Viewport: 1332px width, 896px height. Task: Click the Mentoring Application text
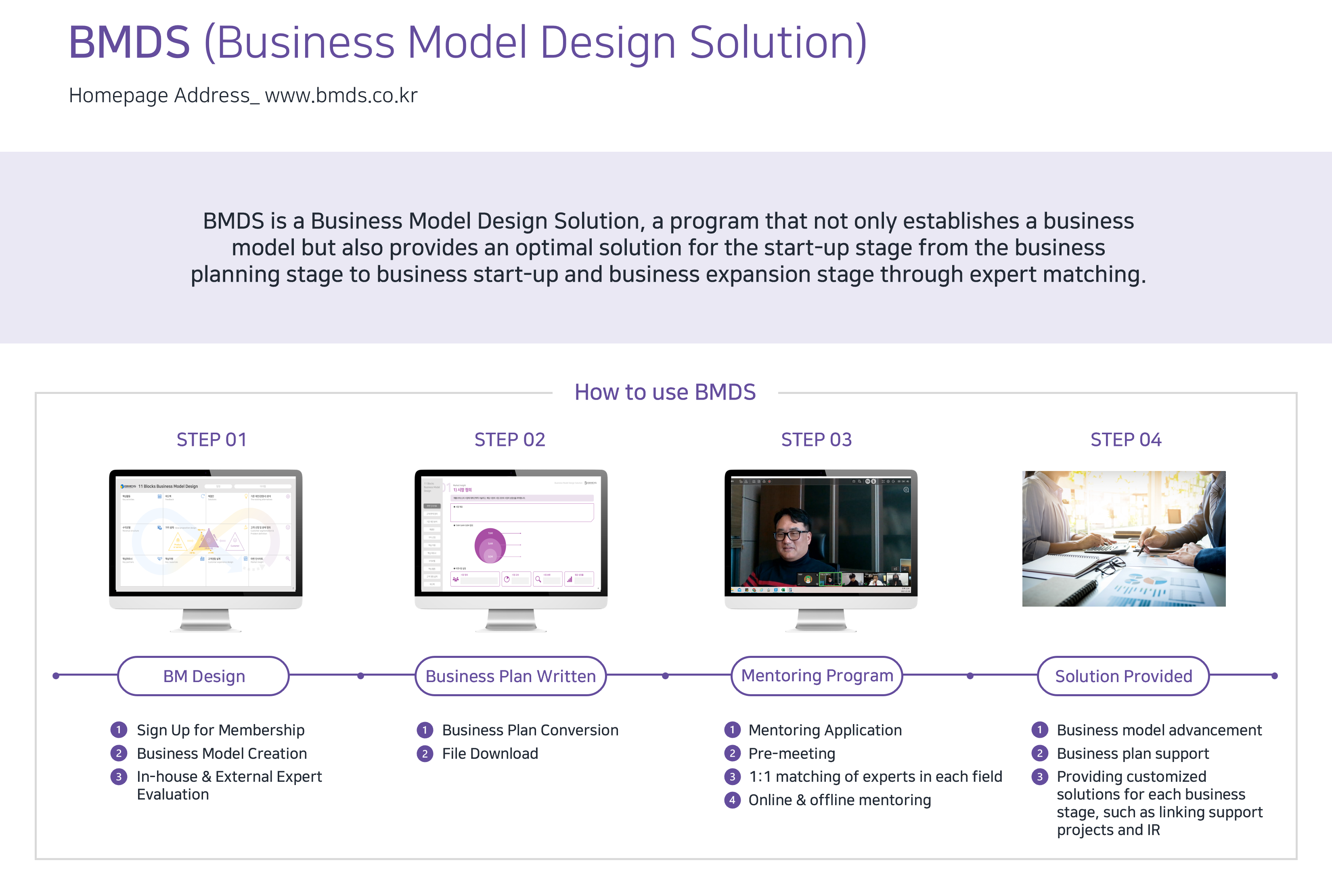(x=825, y=730)
